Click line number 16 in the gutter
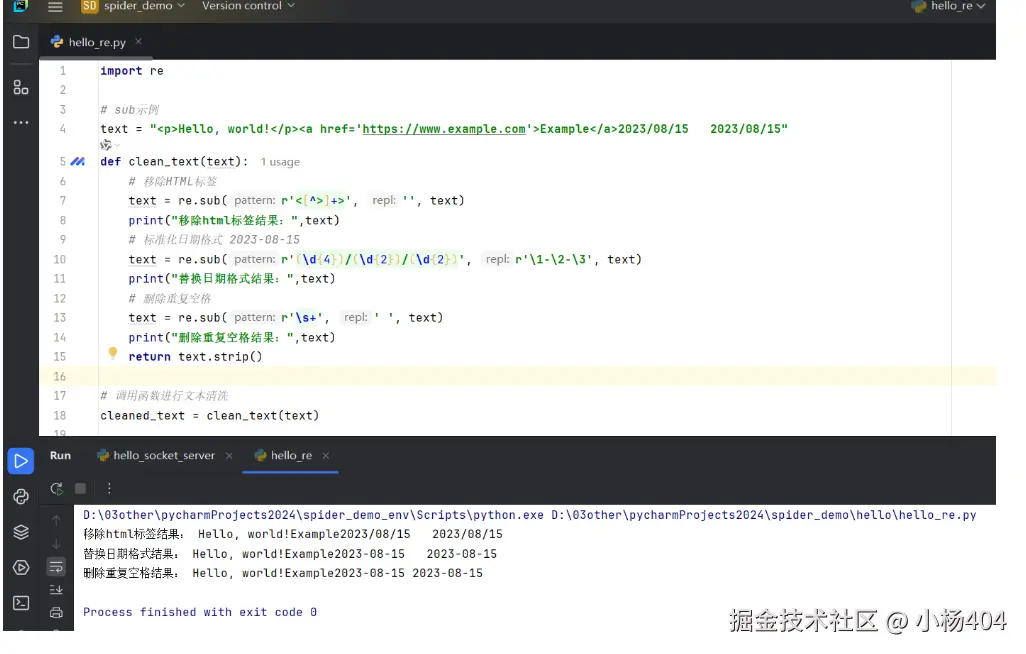The height and width of the screenshot is (654, 1026). click(60, 376)
